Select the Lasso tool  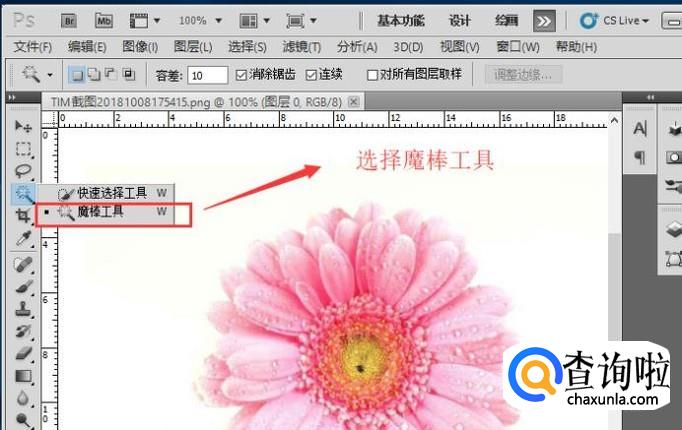click(23, 171)
